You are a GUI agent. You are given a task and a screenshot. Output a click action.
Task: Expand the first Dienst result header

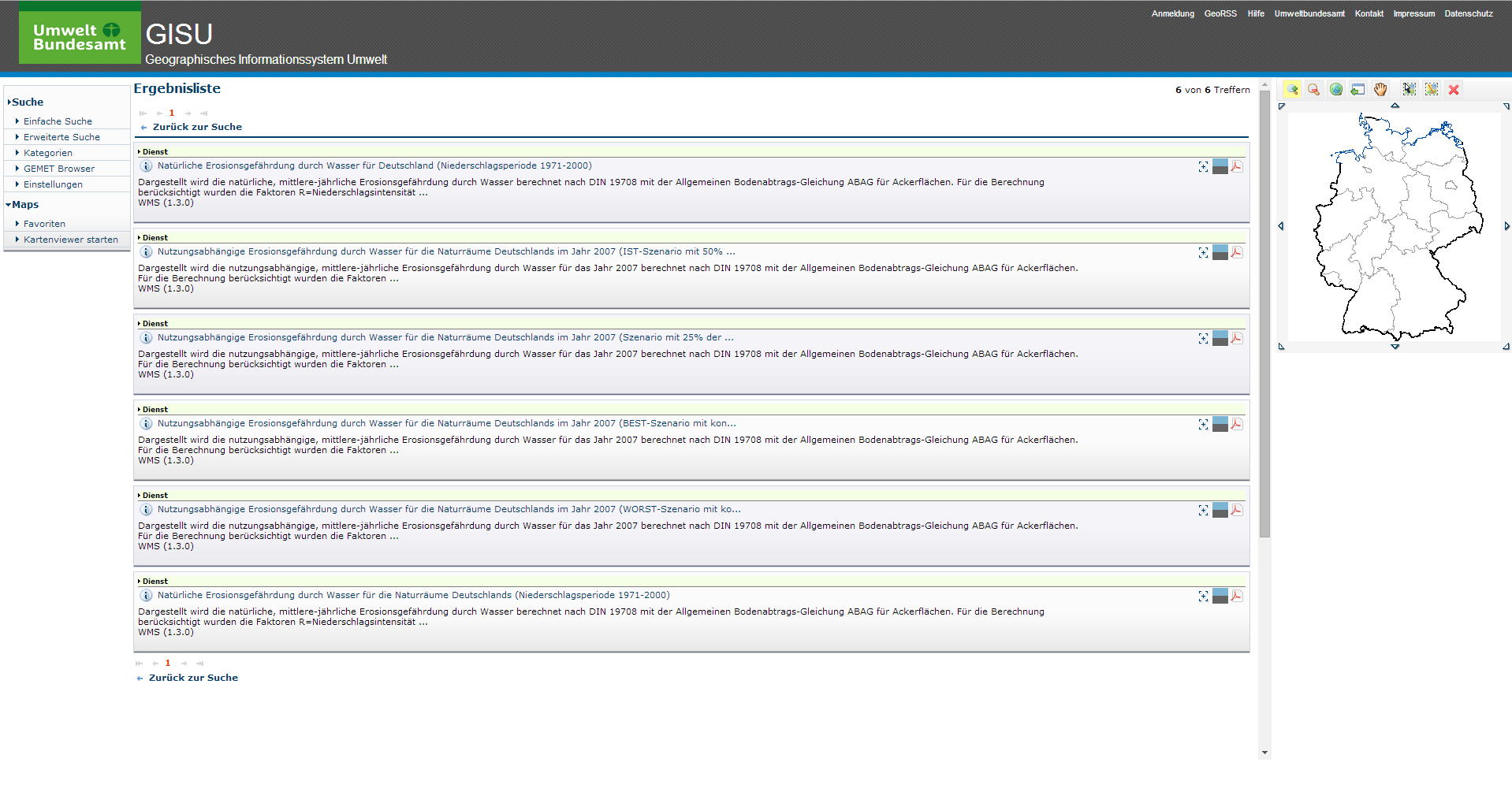click(x=154, y=152)
